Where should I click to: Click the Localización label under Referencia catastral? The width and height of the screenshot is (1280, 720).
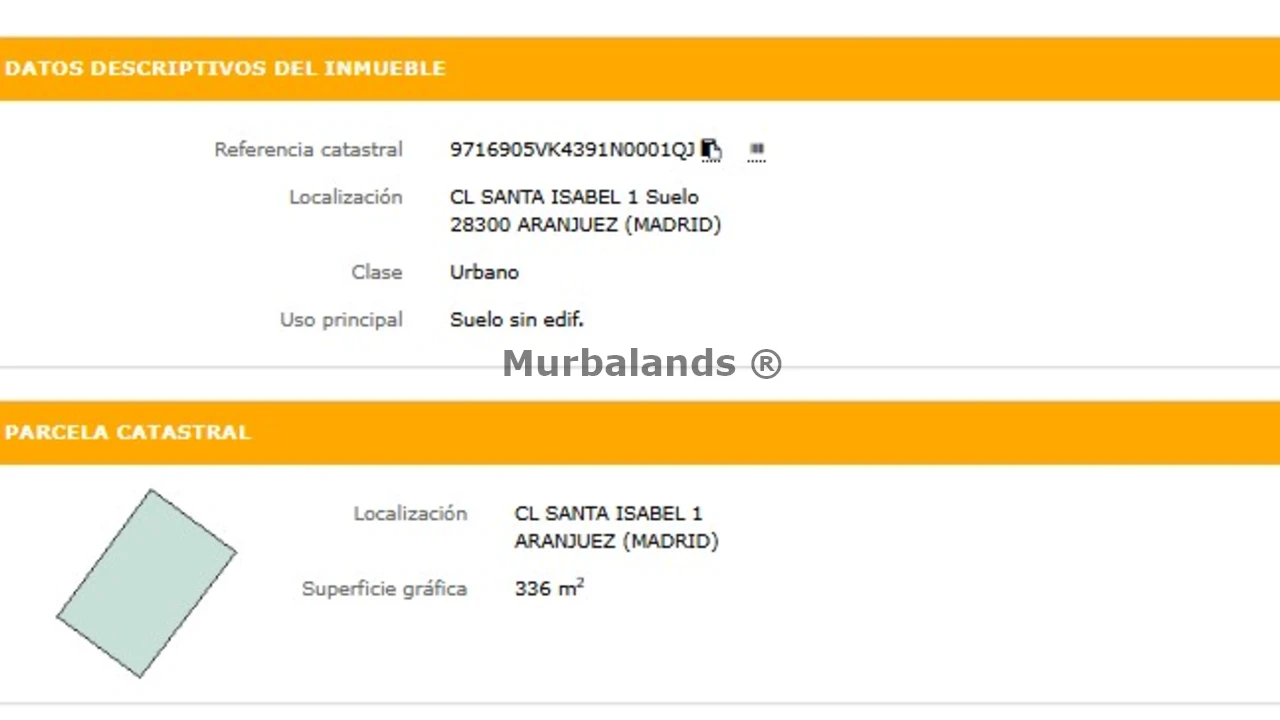tap(345, 197)
